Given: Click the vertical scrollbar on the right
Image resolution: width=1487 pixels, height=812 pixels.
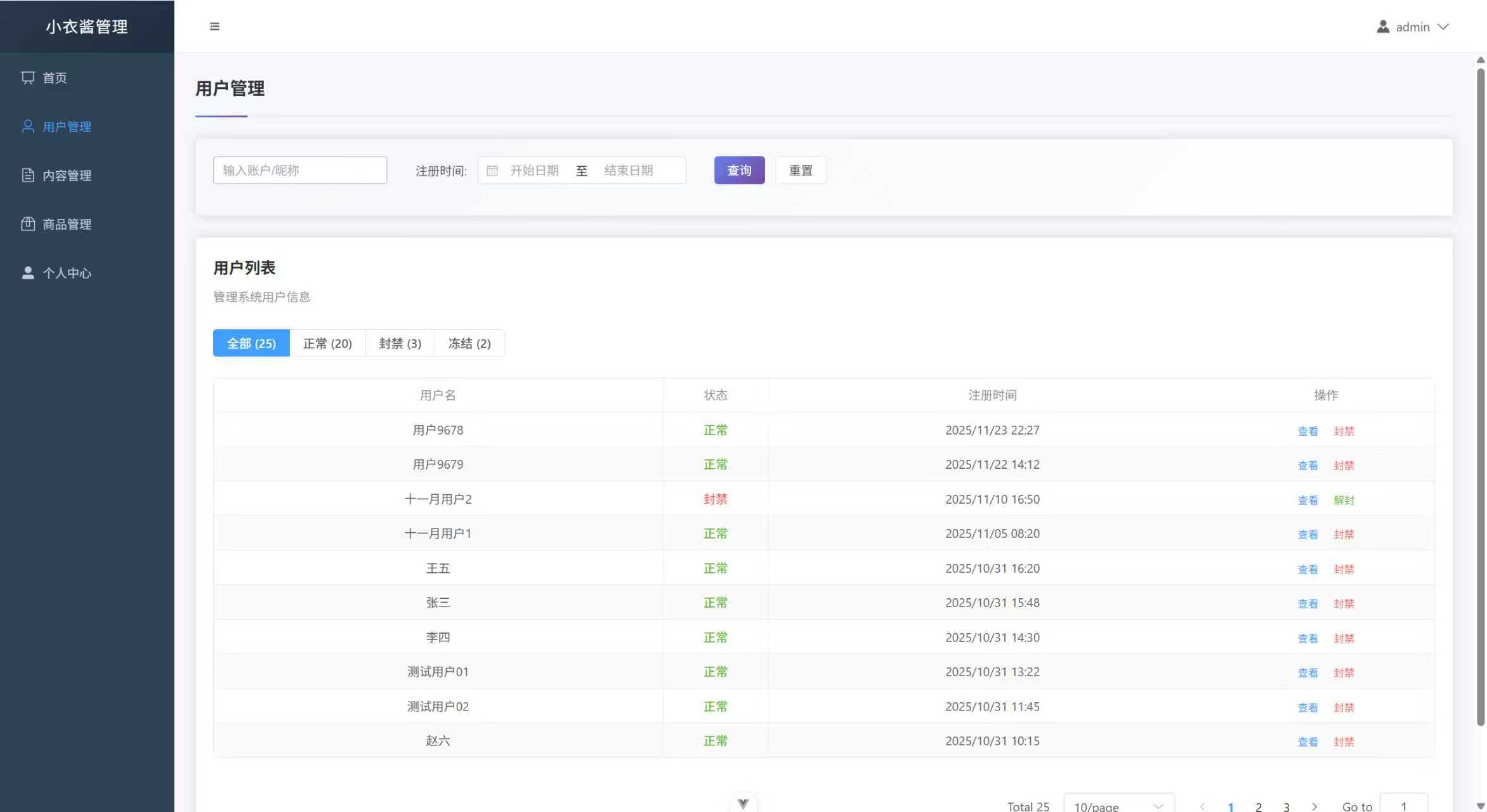Looking at the screenshot, I should 1481,393.
